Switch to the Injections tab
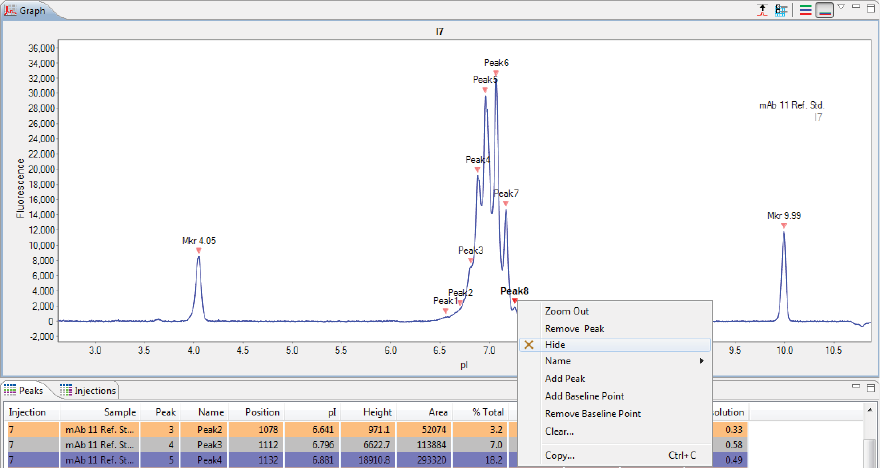 [89, 390]
